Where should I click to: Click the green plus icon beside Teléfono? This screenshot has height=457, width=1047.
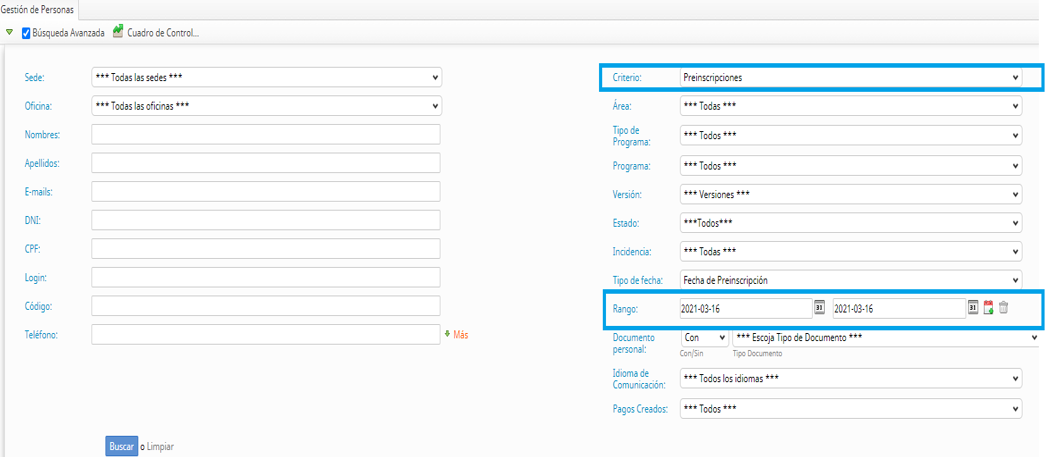point(447,334)
